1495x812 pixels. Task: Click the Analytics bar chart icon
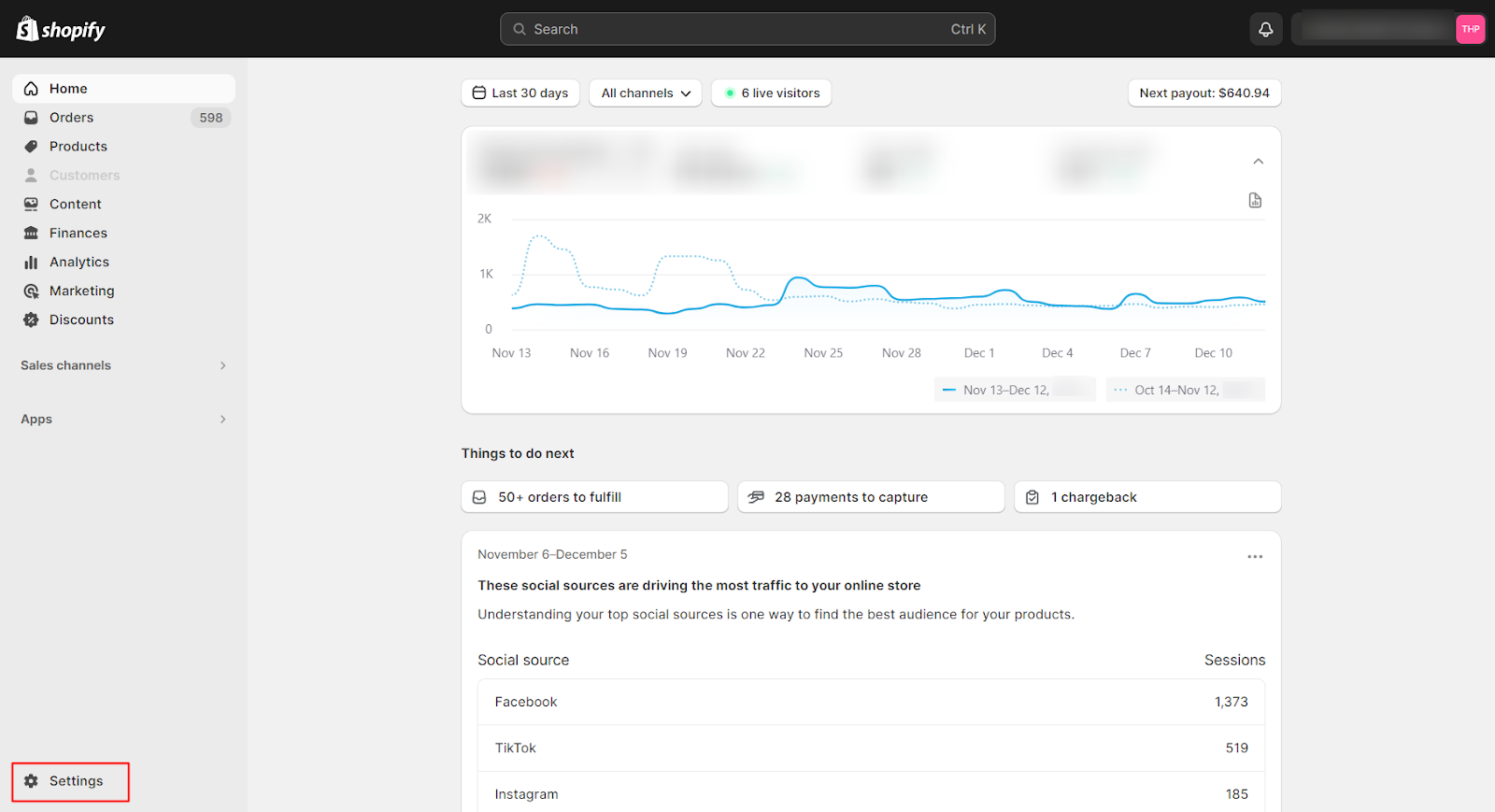click(x=31, y=263)
